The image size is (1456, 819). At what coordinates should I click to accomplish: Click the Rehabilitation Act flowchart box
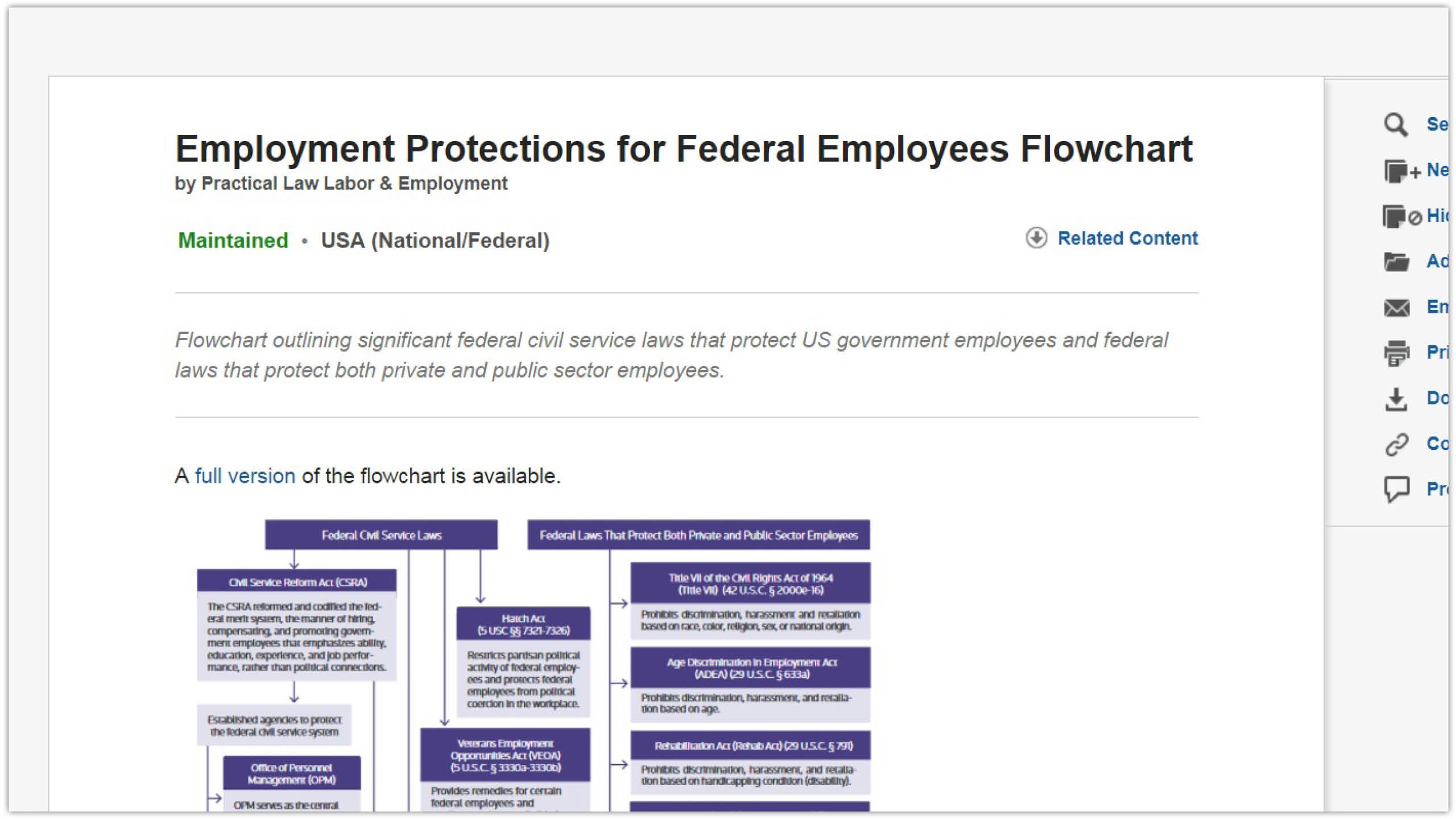click(750, 746)
